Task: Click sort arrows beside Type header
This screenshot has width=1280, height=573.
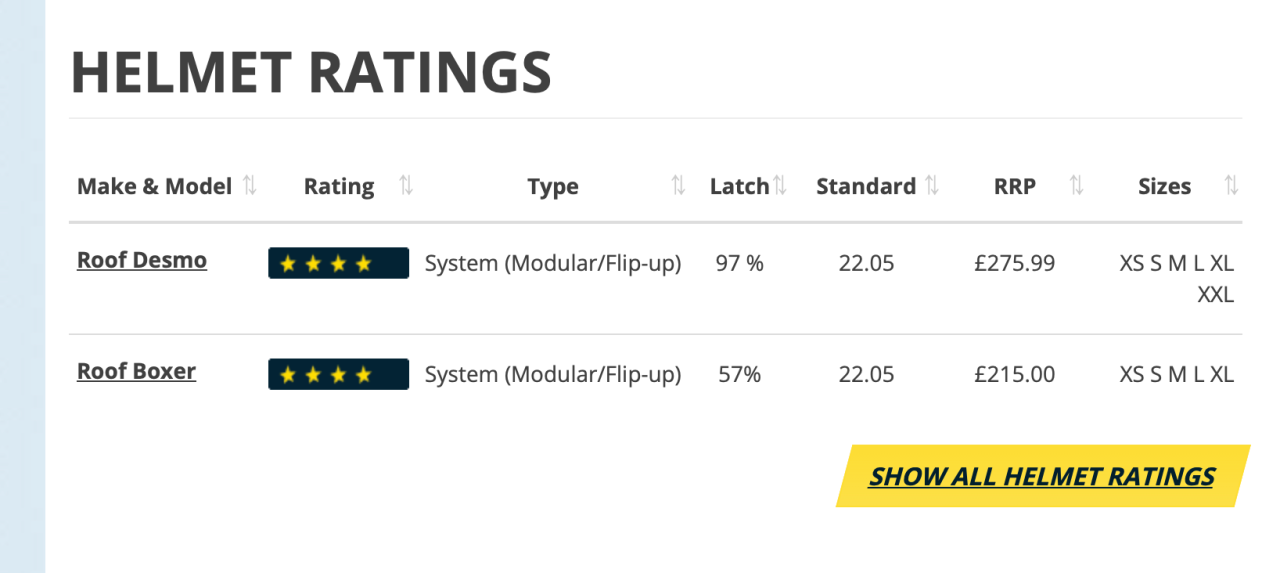Action: point(678,186)
